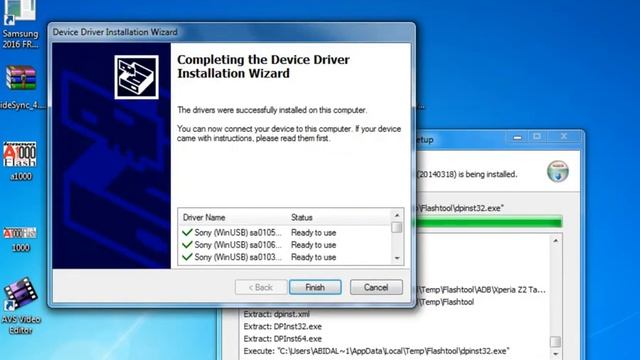Open the AVS Video Editor shortcut
The width and height of the screenshot is (640, 360).
point(20,306)
